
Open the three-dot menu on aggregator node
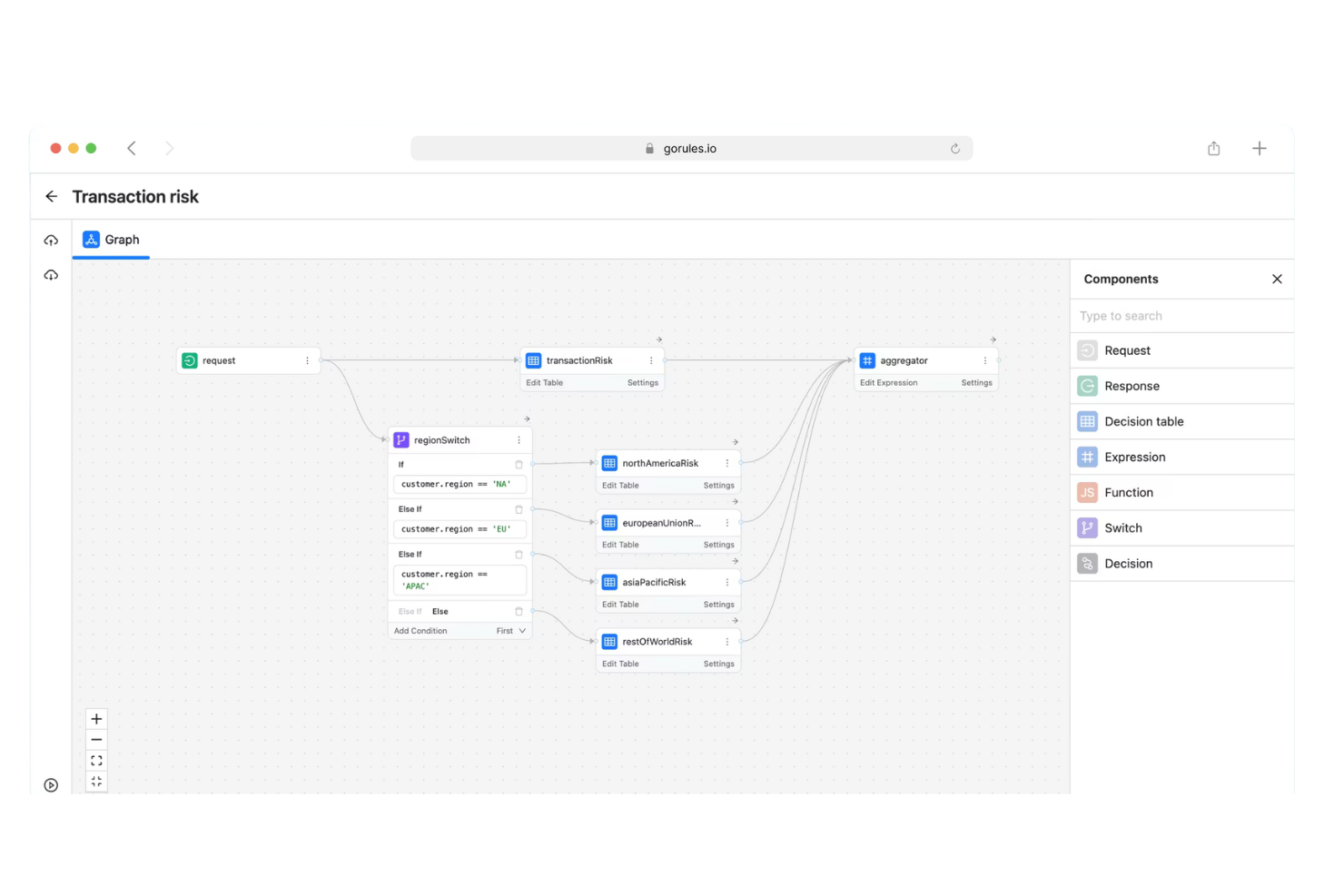tap(984, 359)
